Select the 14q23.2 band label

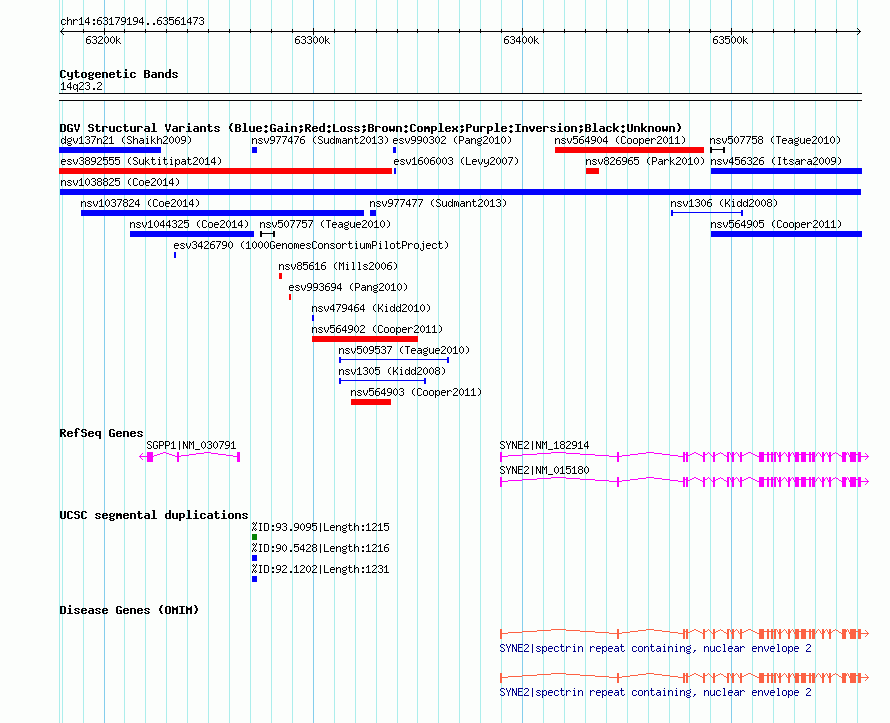point(81,86)
